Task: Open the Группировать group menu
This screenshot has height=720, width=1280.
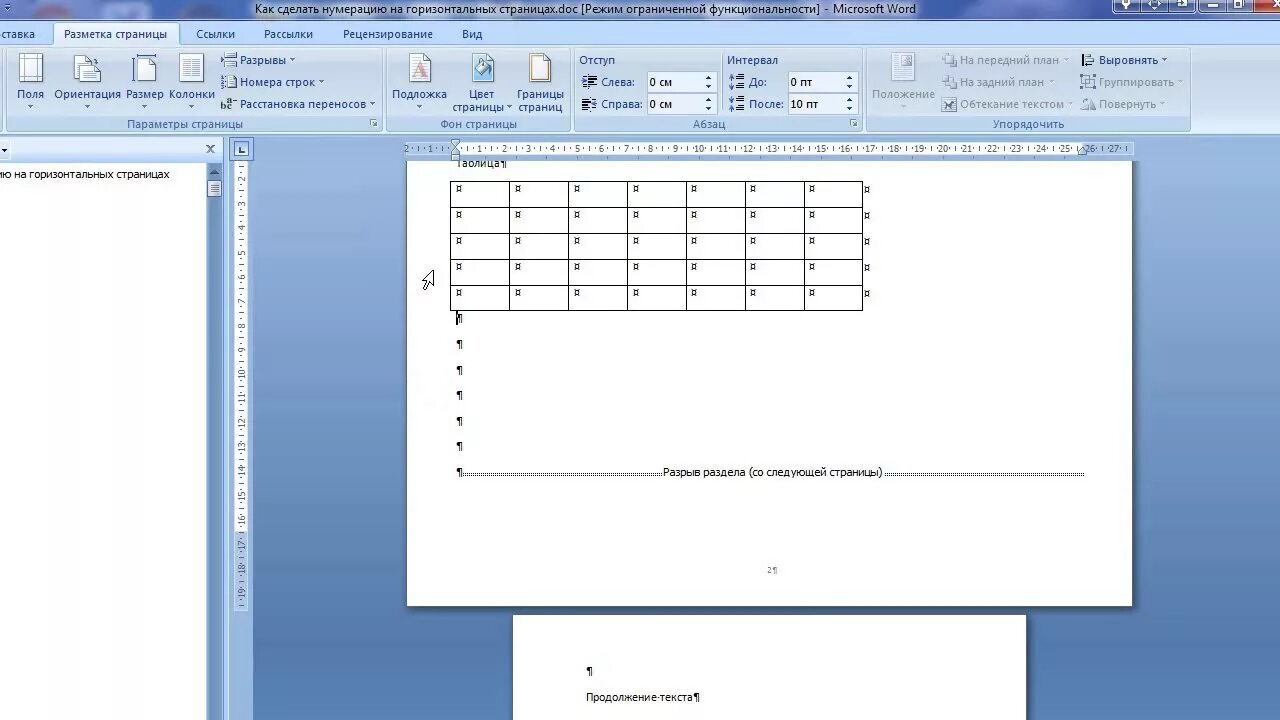Action: coord(1132,82)
